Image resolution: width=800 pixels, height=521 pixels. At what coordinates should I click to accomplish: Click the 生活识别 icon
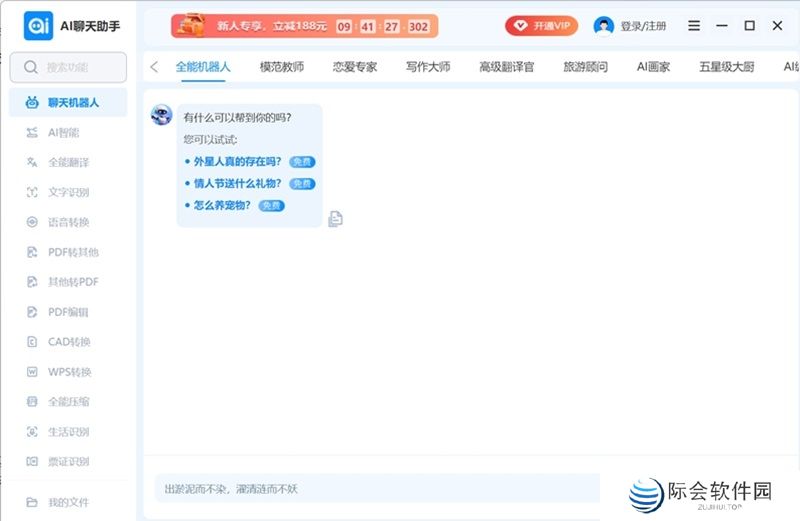click(x=32, y=432)
